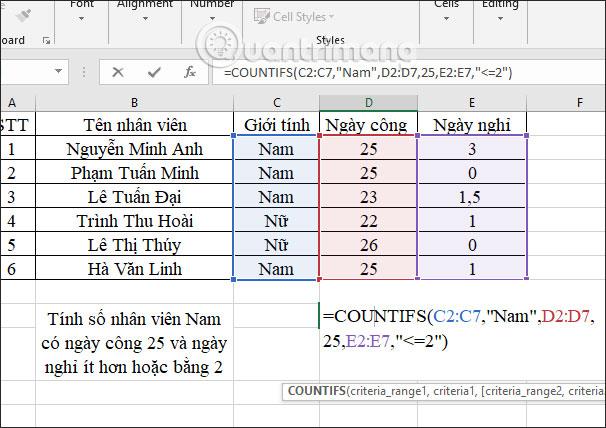
Task: Click criteria1 in the function tooltip
Action: pyautogui.click(x=453, y=391)
